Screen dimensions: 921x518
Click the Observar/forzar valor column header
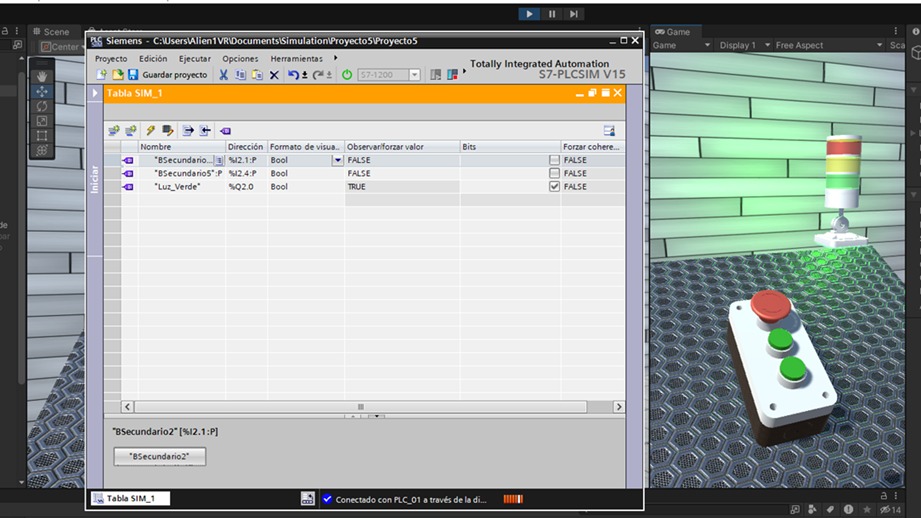point(402,147)
